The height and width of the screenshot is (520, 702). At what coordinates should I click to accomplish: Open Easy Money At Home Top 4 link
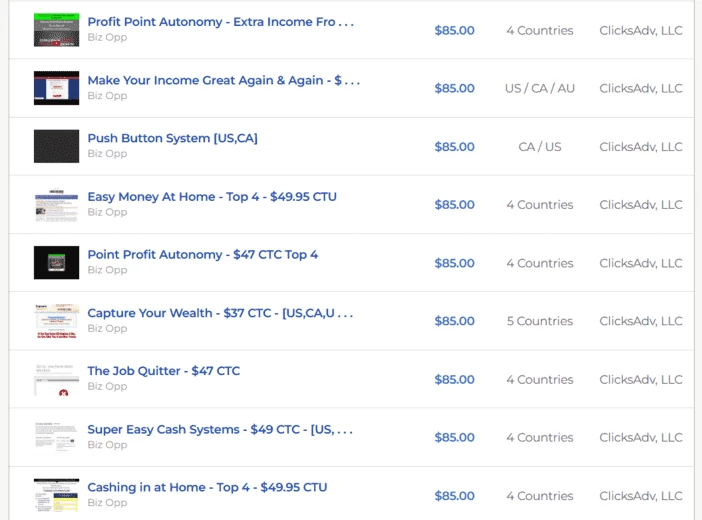point(212,197)
